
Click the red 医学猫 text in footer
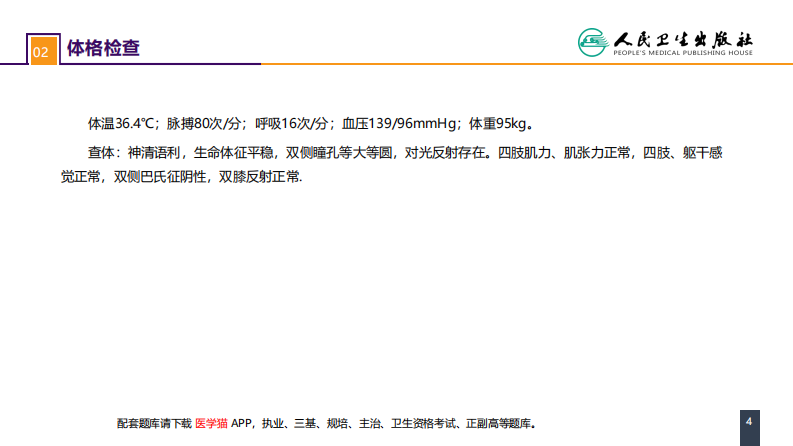tap(211, 424)
